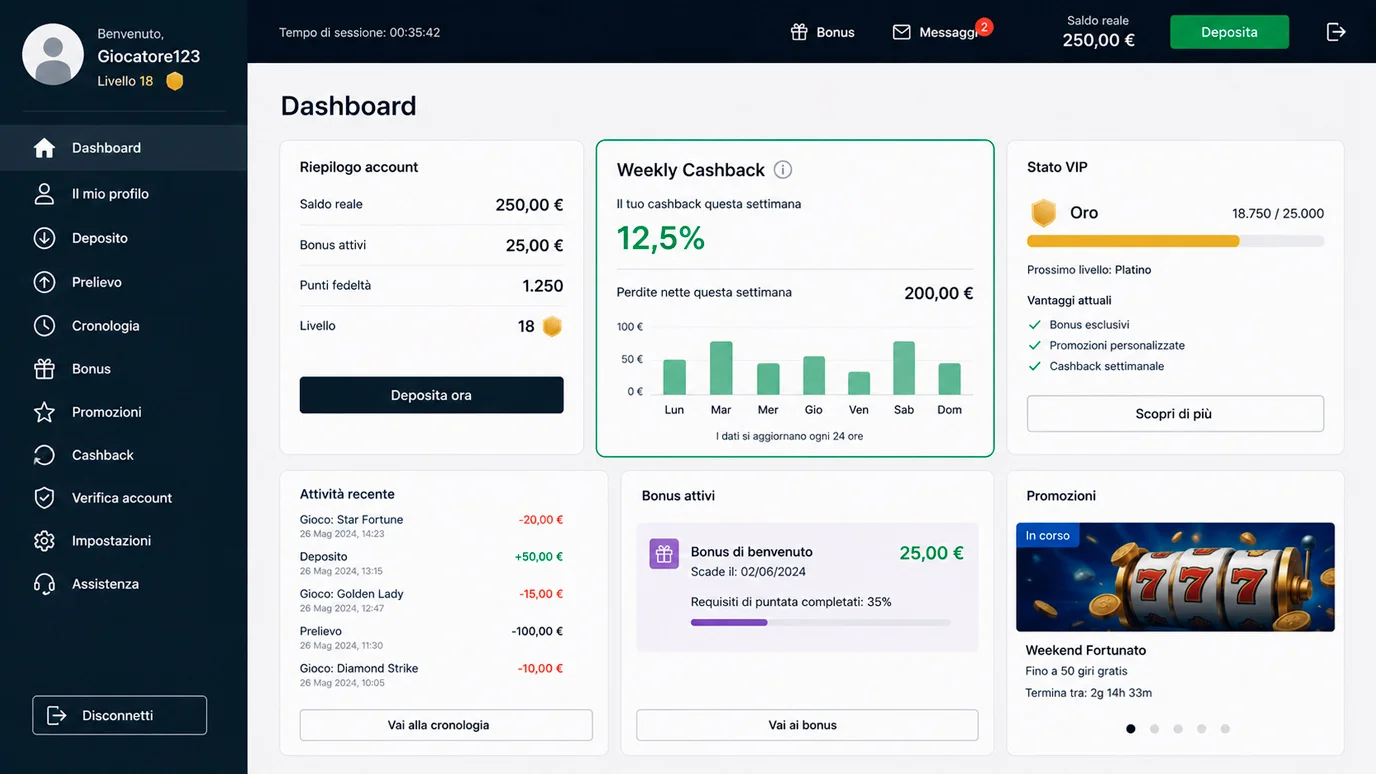Viewport: 1376px width, 774px height.
Task: Click the '12,5%' cashback value
Action: [x=661, y=238]
